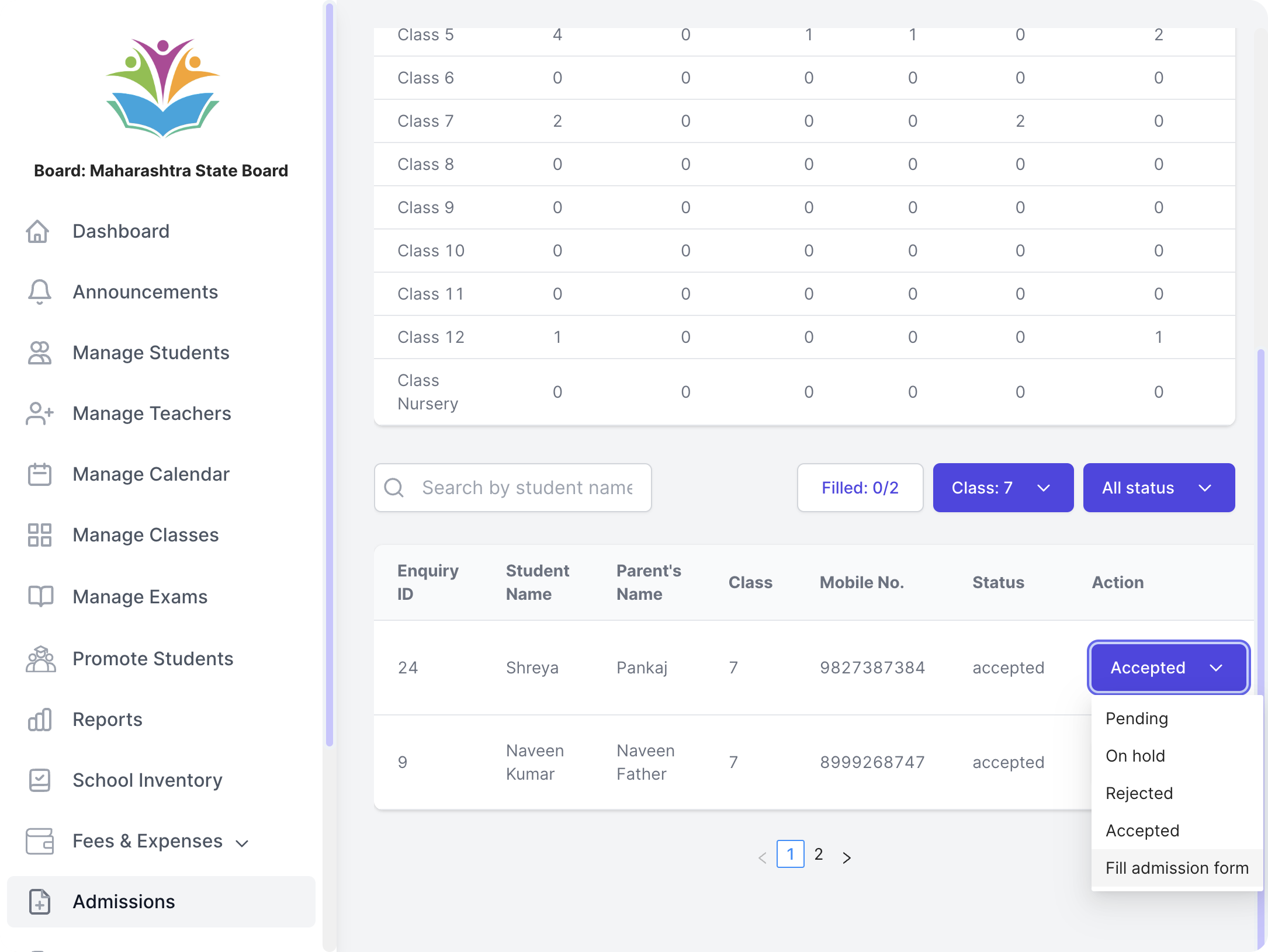This screenshot has width=1268, height=952.
Task: Click the Announcements bell icon
Action: (39, 292)
